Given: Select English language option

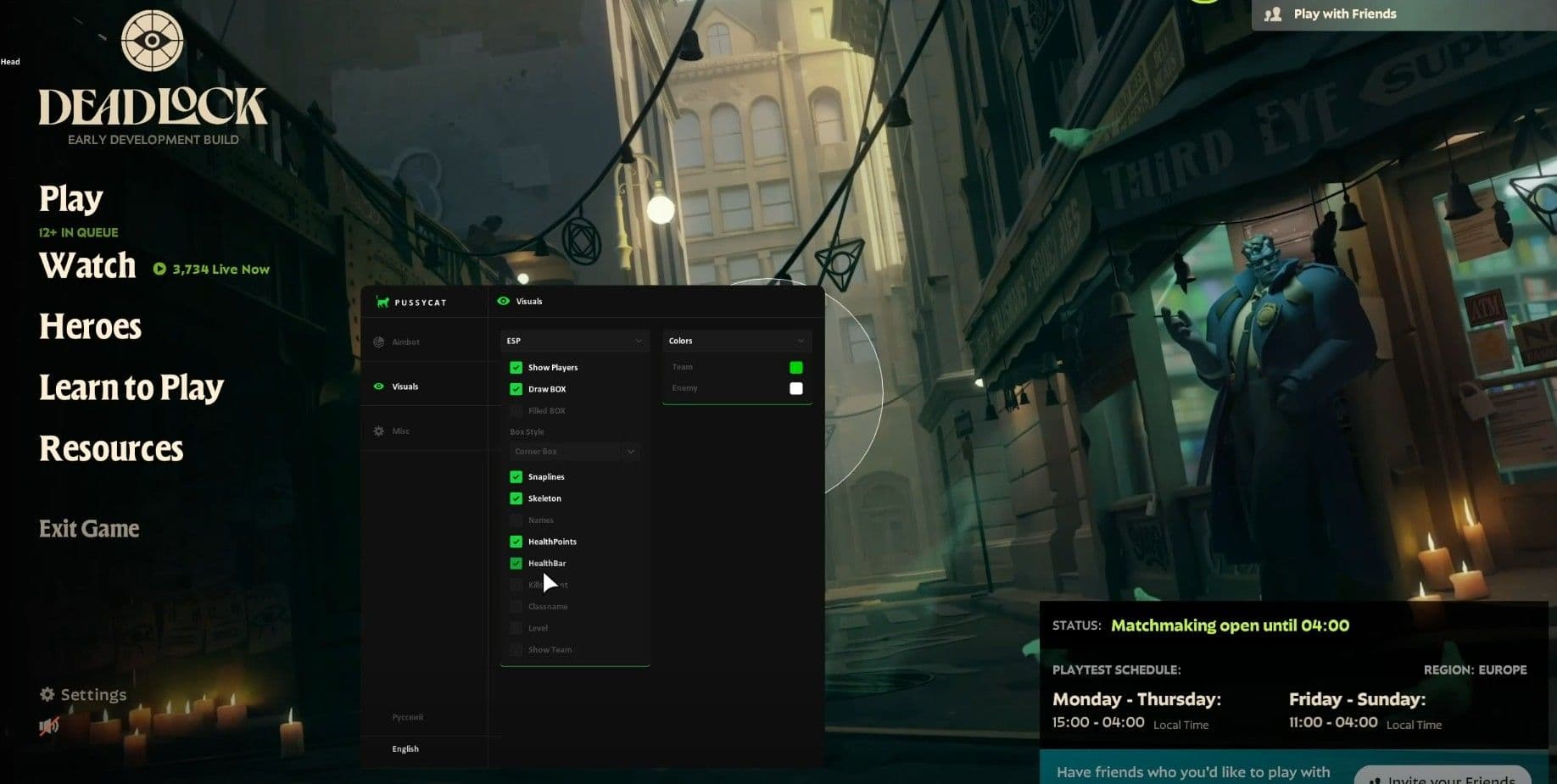Looking at the screenshot, I should click(x=405, y=749).
